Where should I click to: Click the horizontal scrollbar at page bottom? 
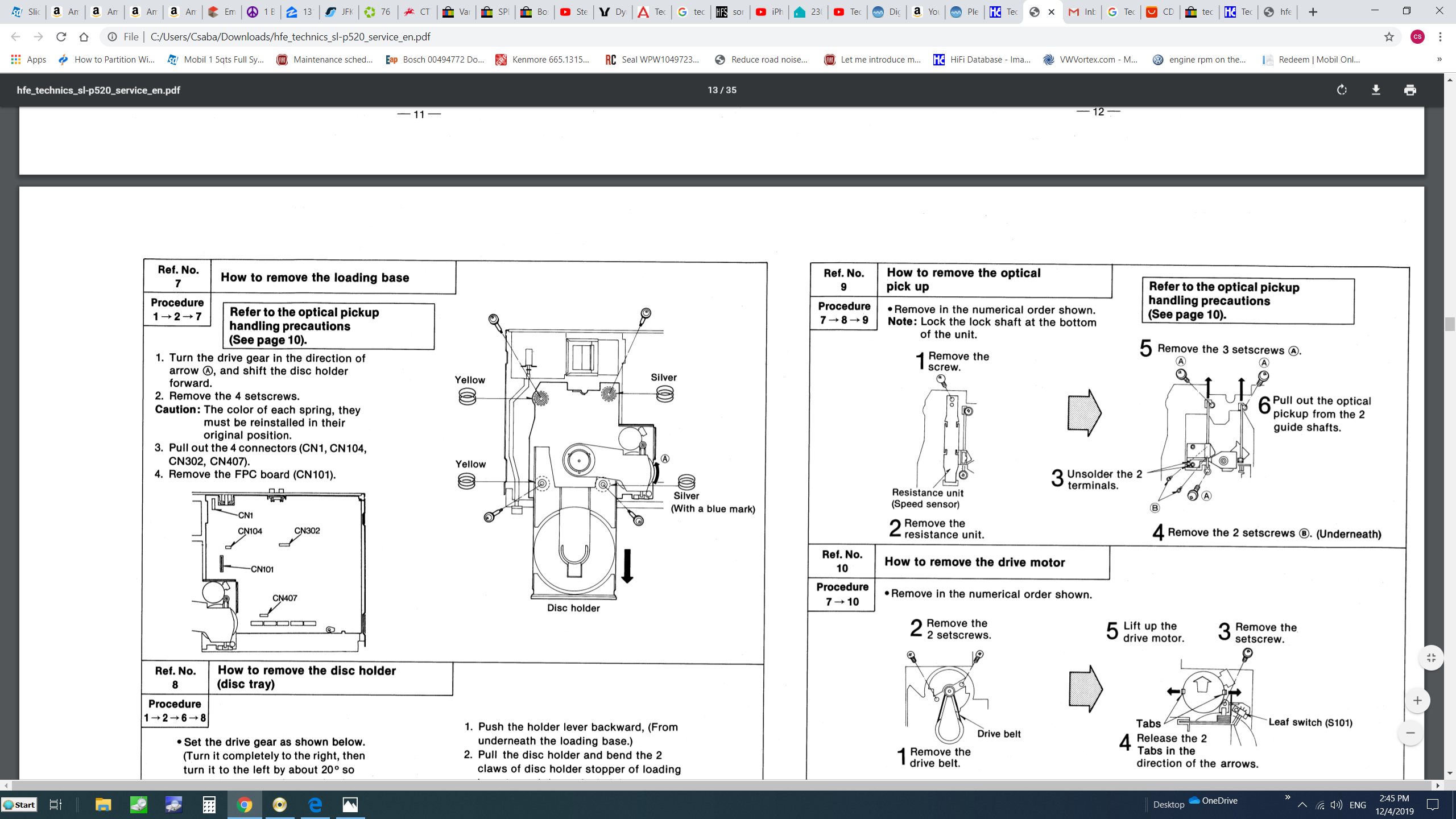pyautogui.click(x=721, y=785)
